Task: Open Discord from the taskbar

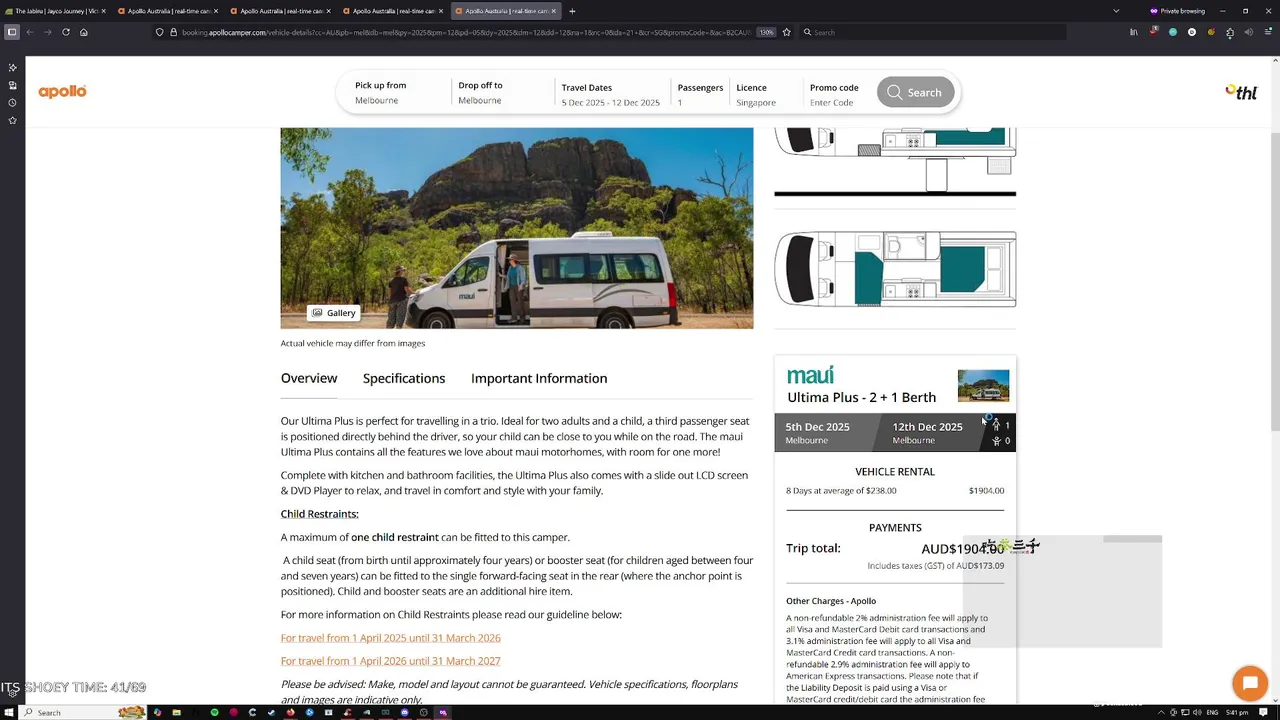Action: click(x=404, y=712)
